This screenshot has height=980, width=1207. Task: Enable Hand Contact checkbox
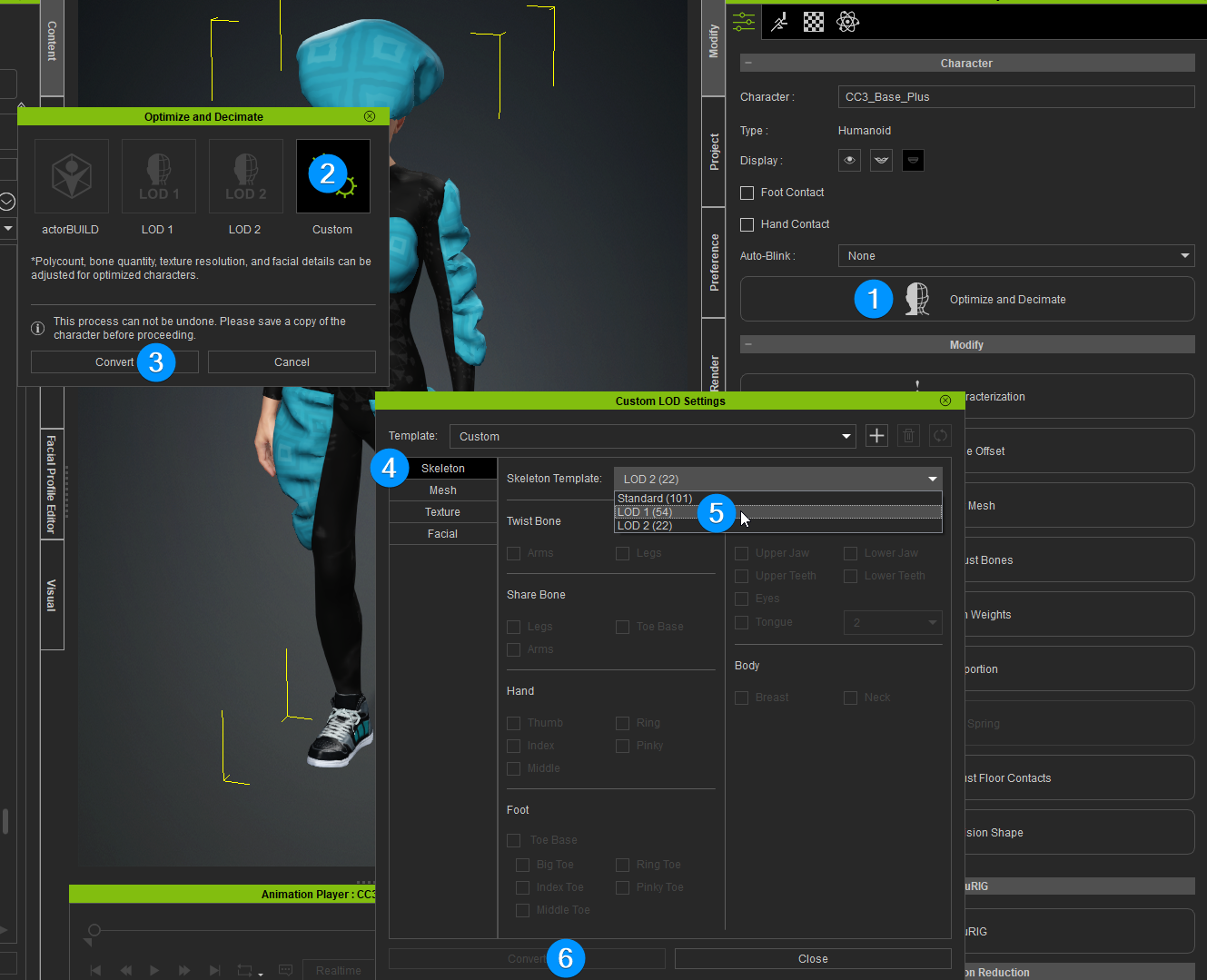(747, 224)
